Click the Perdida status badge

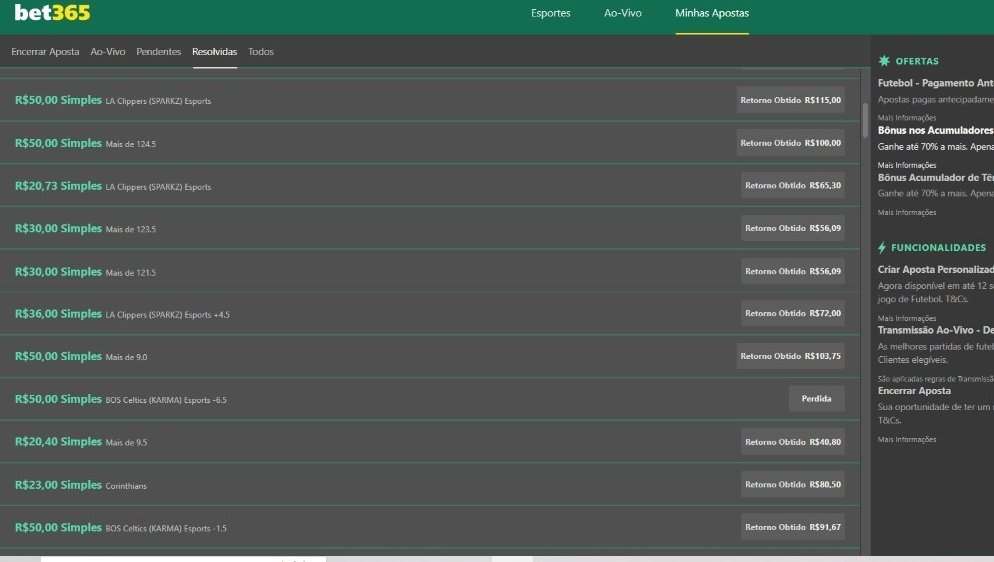click(x=816, y=399)
